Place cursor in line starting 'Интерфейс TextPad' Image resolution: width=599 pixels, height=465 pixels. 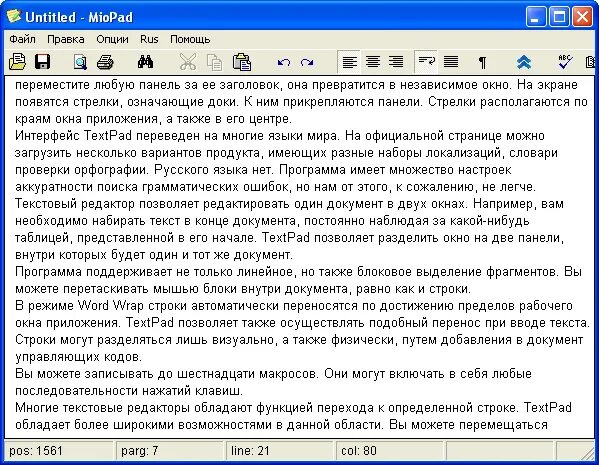280,136
